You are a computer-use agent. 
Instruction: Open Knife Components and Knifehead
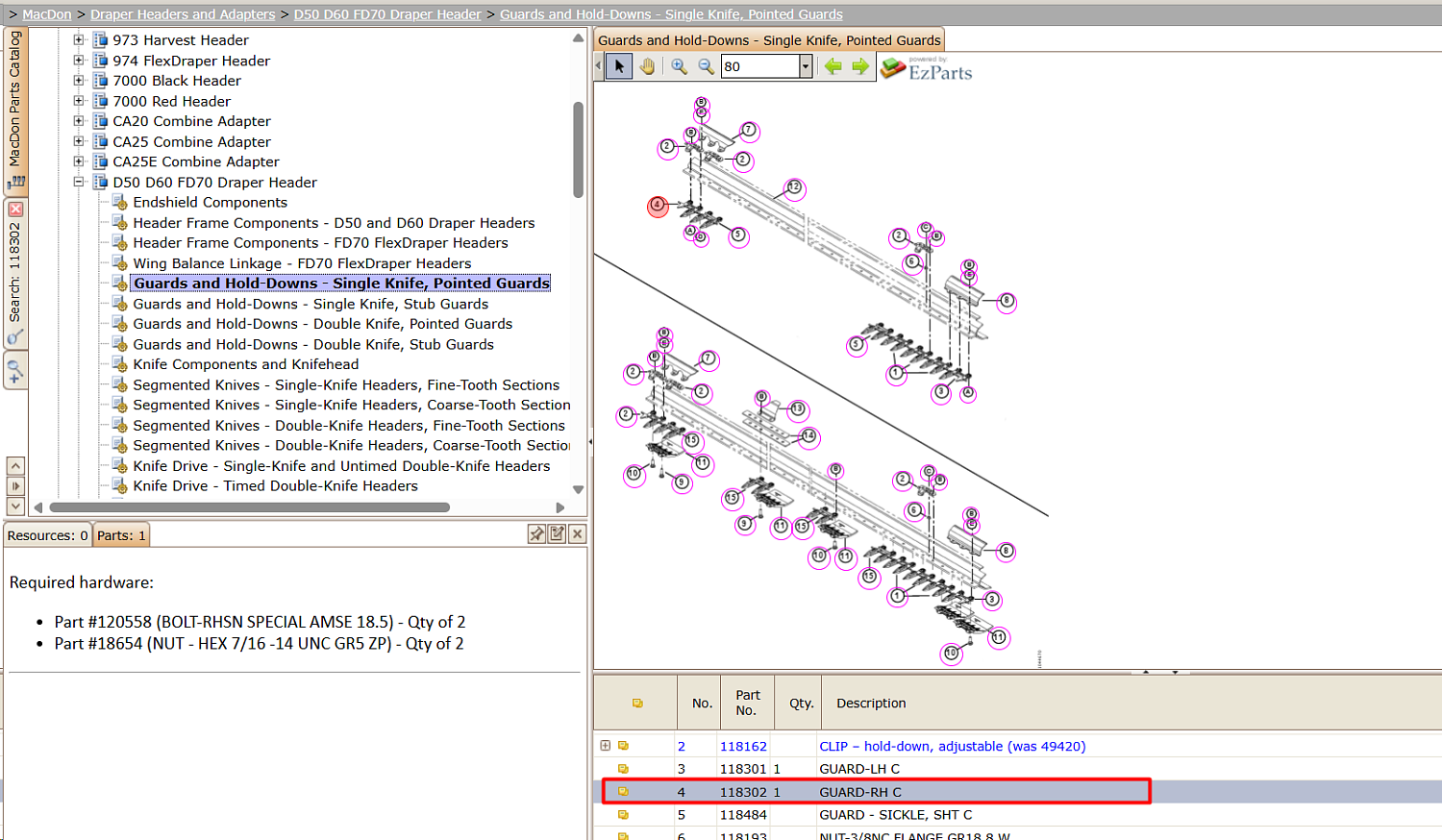pyautogui.click(x=246, y=364)
